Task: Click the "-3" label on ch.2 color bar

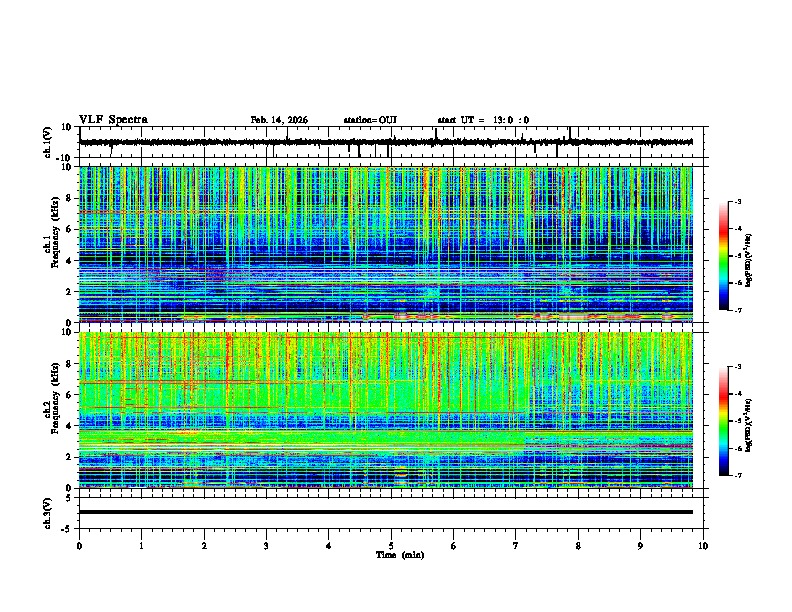Action: [x=738, y=367]
